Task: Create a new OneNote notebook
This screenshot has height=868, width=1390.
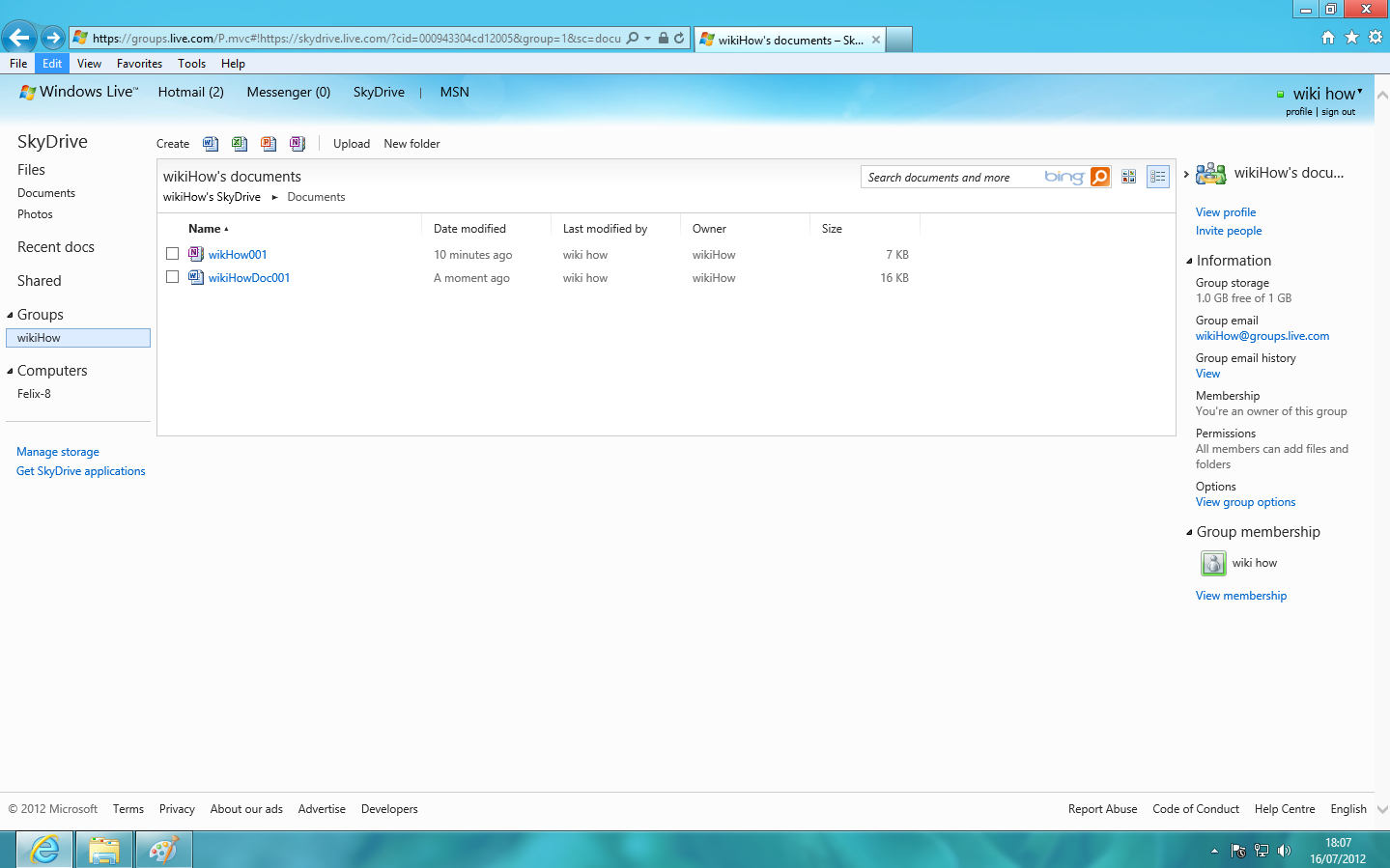Action: click(x=298, y=144)
